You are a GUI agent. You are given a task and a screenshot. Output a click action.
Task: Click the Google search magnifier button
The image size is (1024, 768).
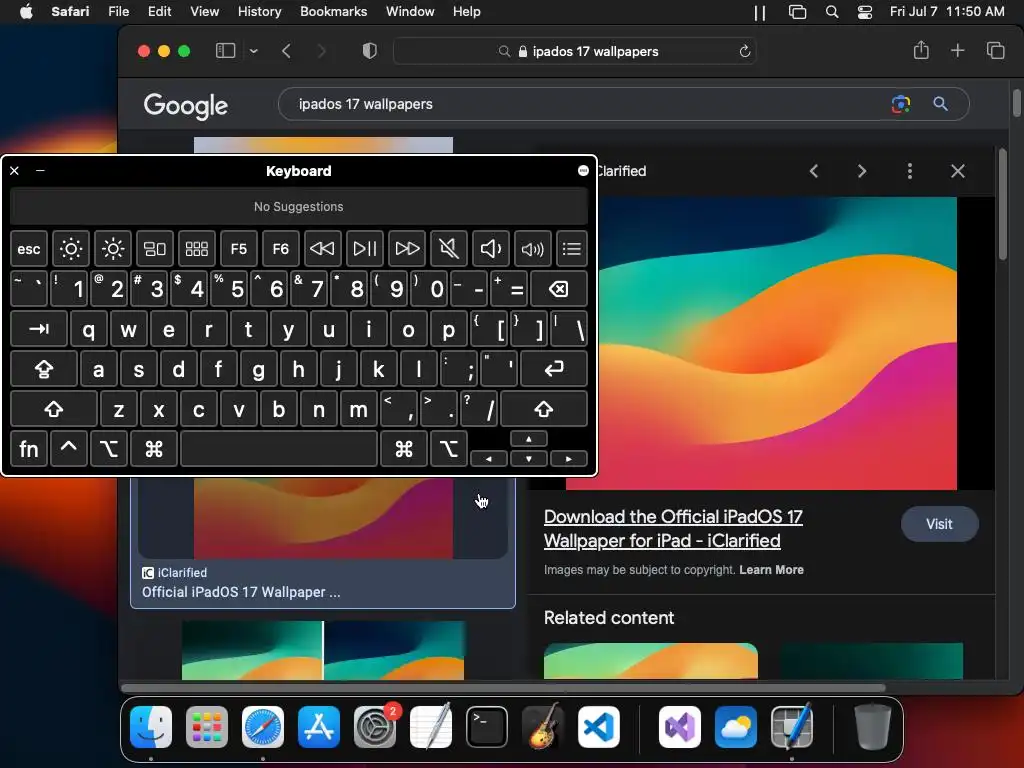[x=940, y=104]
